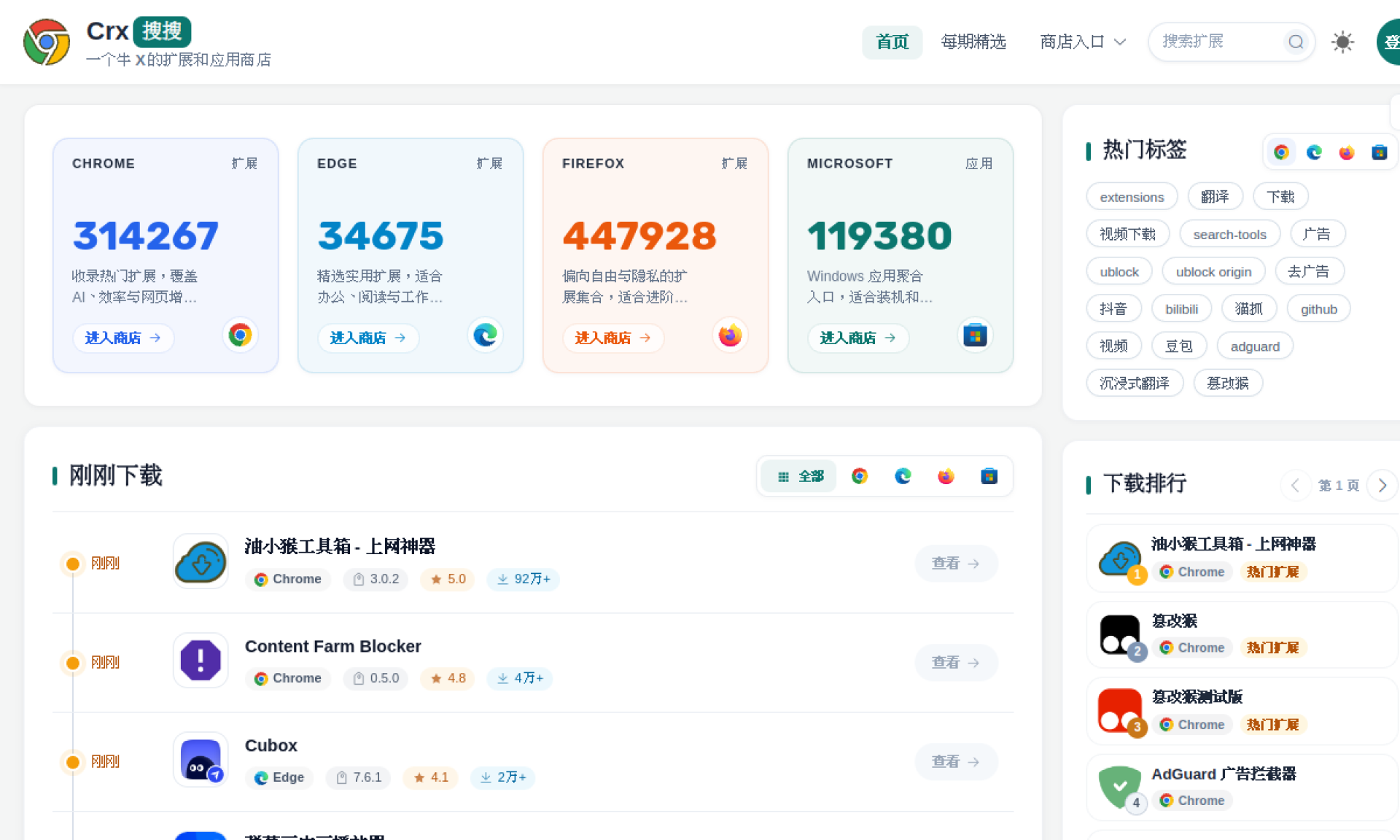1400x840 pixels.
Task: Click 查看 for Cubox row
Action: 956,761
